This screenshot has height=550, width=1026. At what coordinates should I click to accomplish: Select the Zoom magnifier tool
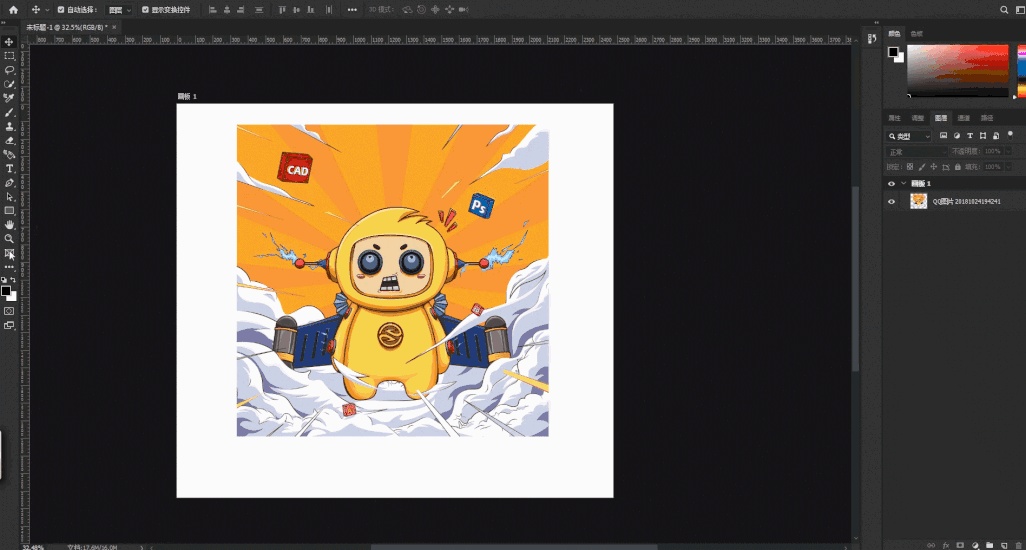pyautogui.click(x=9, y=239)
